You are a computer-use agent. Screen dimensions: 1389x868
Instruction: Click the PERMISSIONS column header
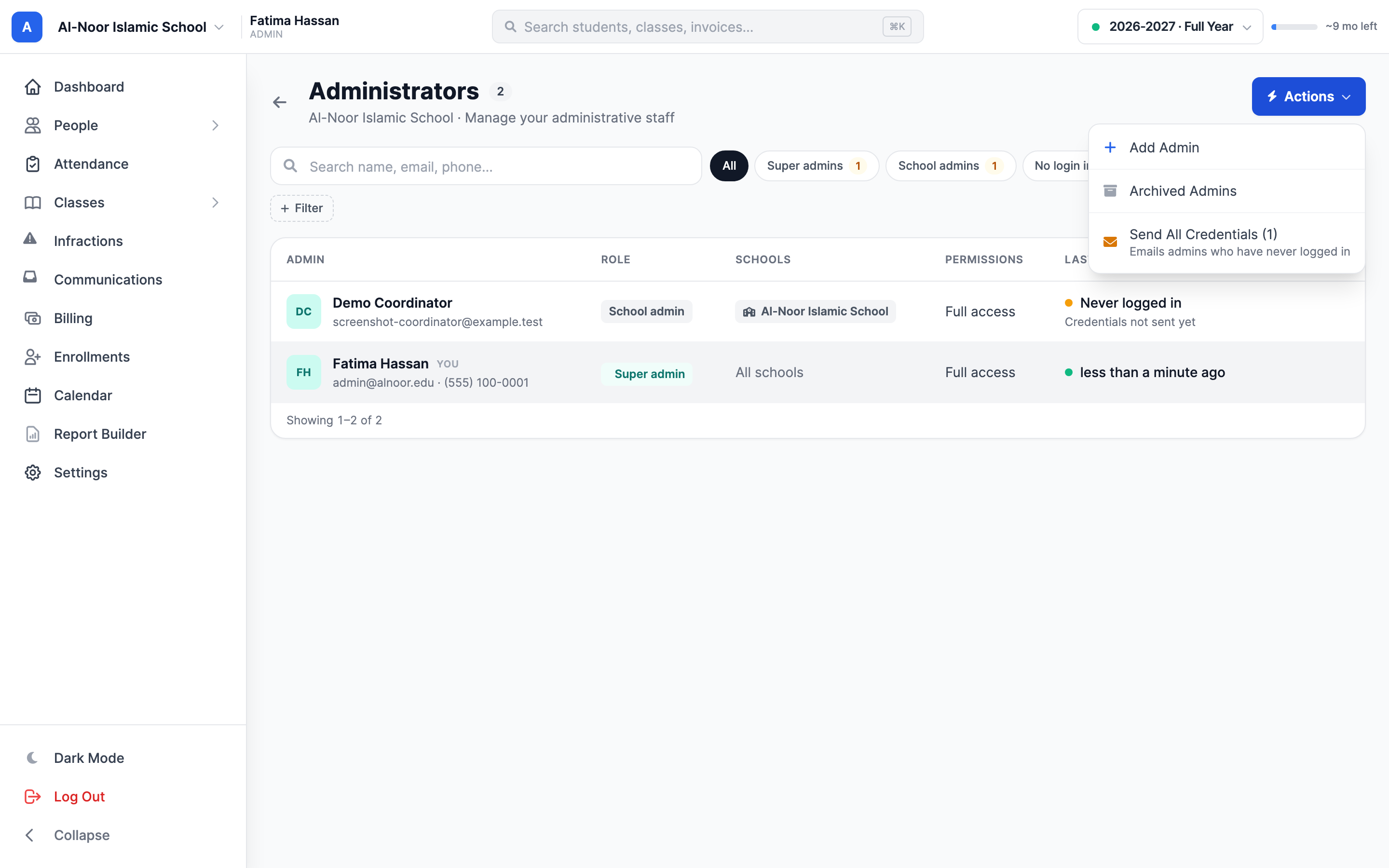tap(984, 259)
